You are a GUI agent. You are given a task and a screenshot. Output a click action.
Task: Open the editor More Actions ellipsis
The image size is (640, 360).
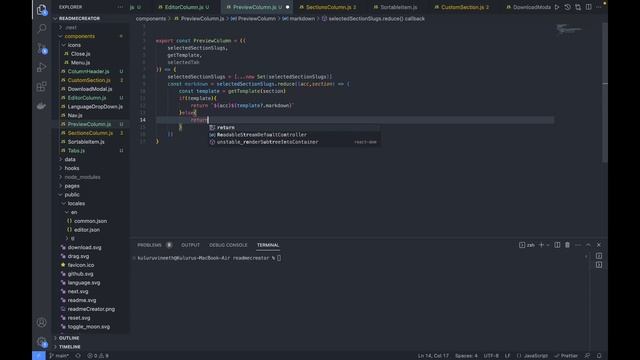pos(599,7)
